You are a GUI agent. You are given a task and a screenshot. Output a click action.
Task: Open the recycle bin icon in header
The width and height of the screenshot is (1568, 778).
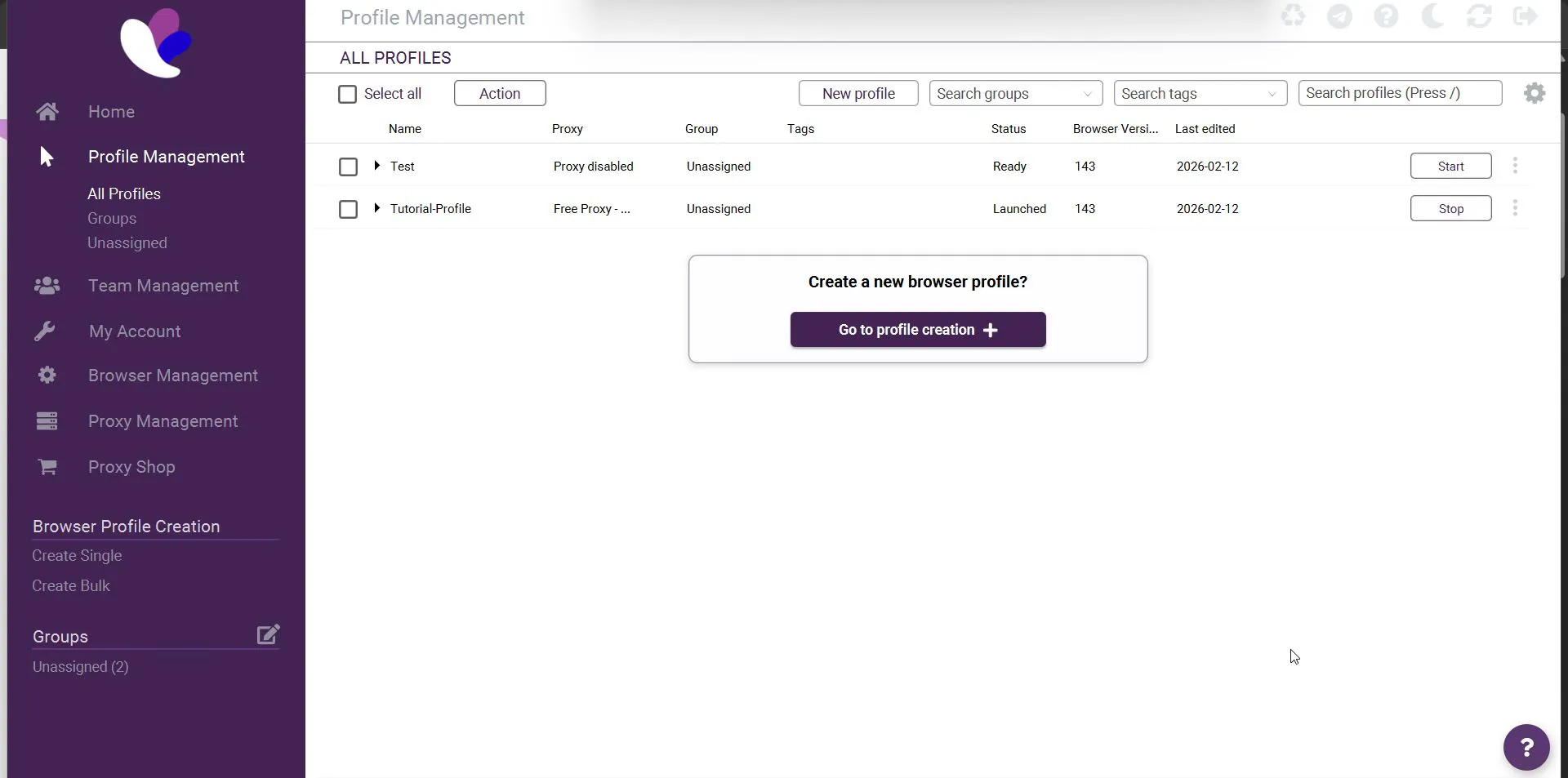[1293, 16]
